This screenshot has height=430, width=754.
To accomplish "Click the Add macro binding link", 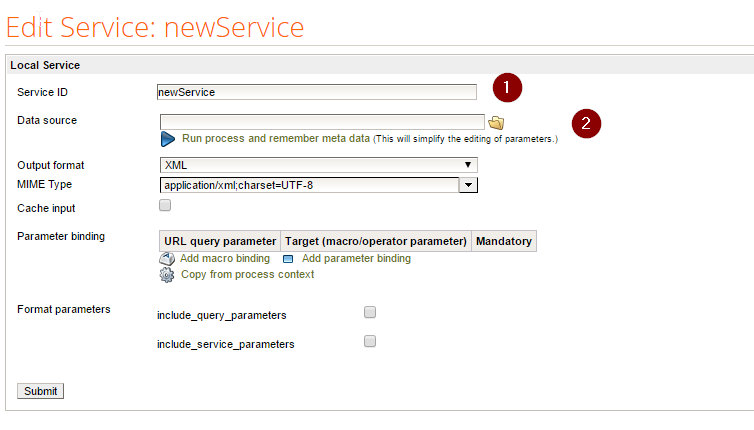I will click(x=225, y=258).
